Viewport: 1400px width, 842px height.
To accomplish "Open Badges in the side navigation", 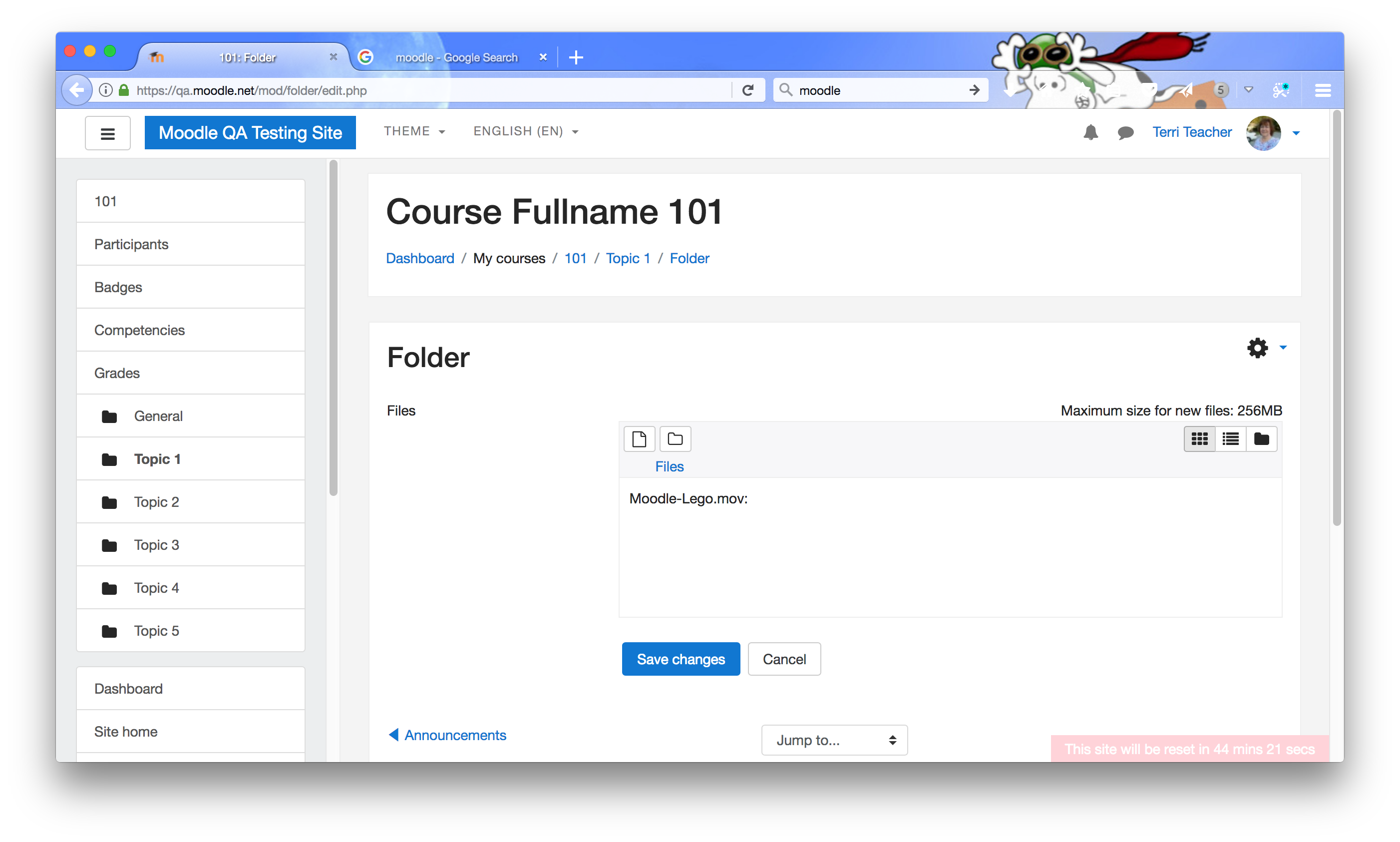I will 191,287.
